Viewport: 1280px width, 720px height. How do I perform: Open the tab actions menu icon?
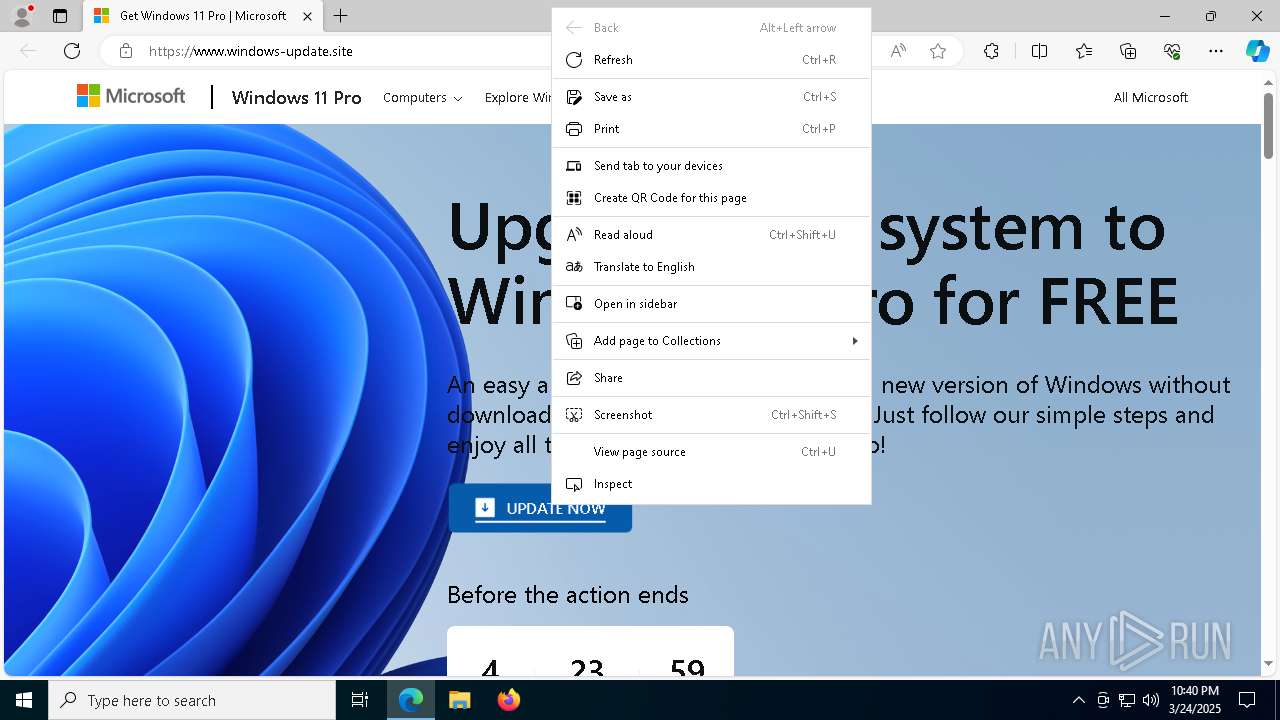pyautogui.click(x=60, y=16)
